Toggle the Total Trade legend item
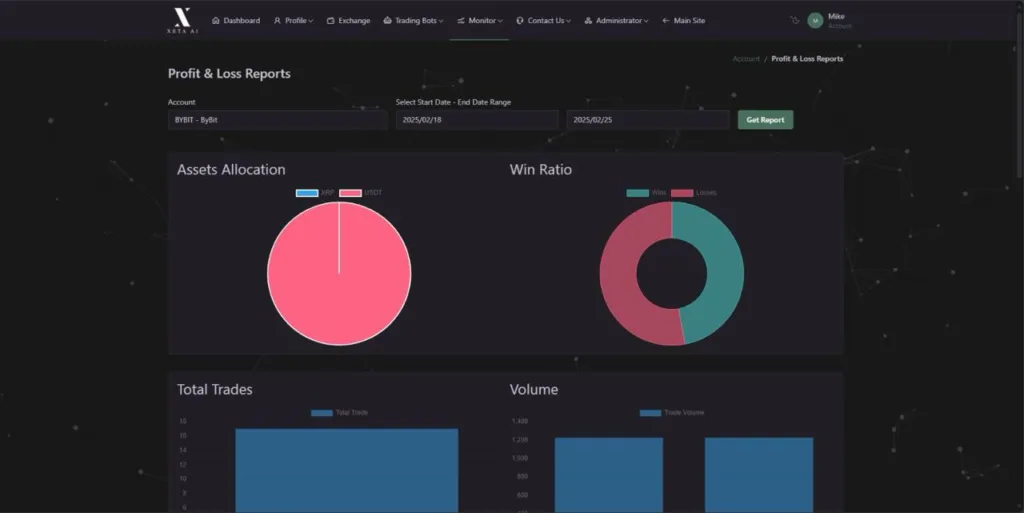 tap(340, 412)
